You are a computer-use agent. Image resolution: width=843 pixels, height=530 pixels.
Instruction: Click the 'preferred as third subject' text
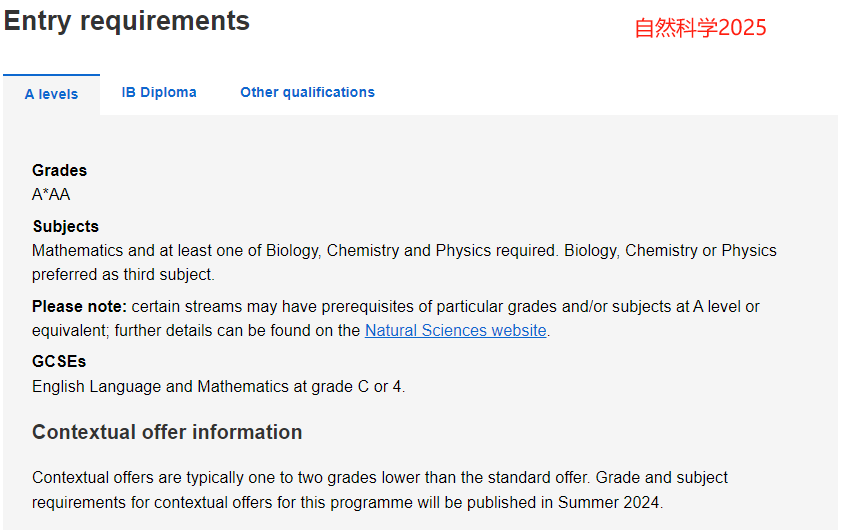click(123, 275)
